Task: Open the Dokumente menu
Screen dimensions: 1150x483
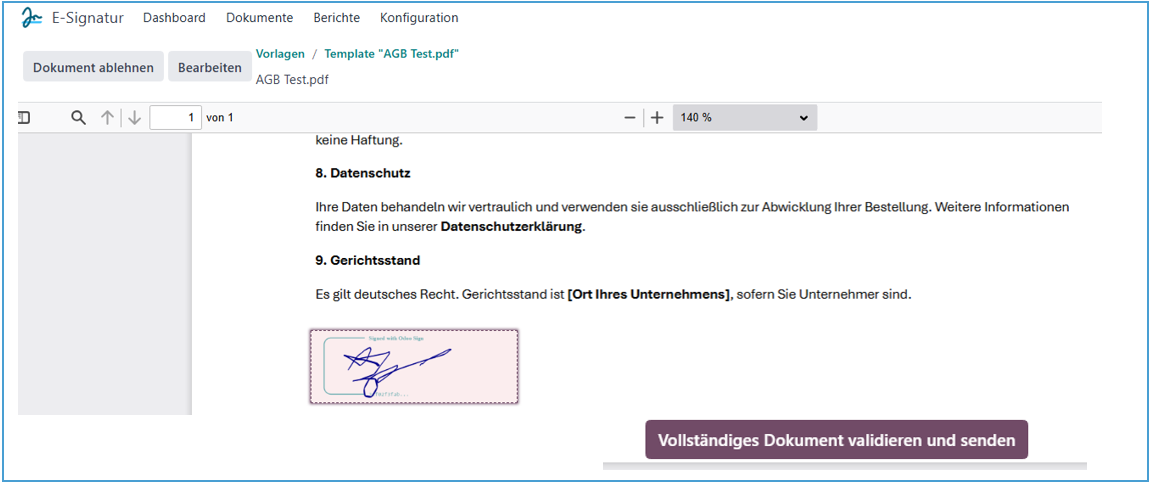Action: pos(259,18)
